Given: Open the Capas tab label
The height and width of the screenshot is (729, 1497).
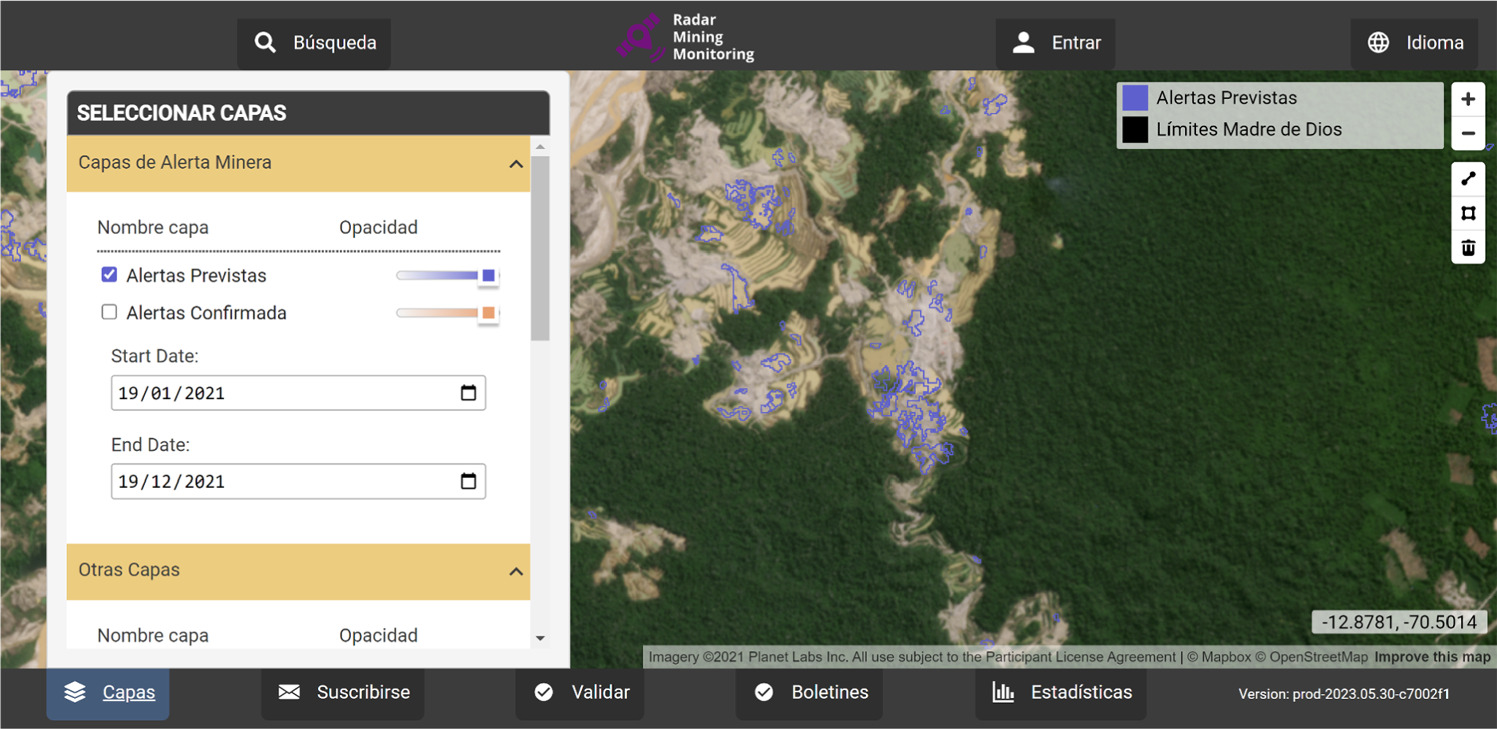Looking at the screenshot, I should (x=129, y=692).
